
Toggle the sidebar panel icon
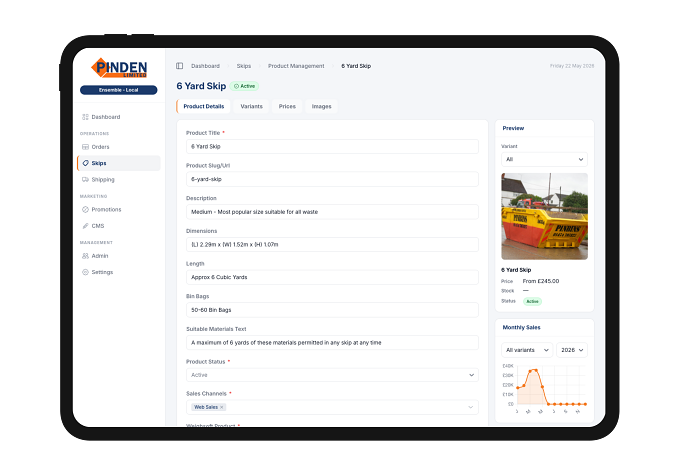180,66
